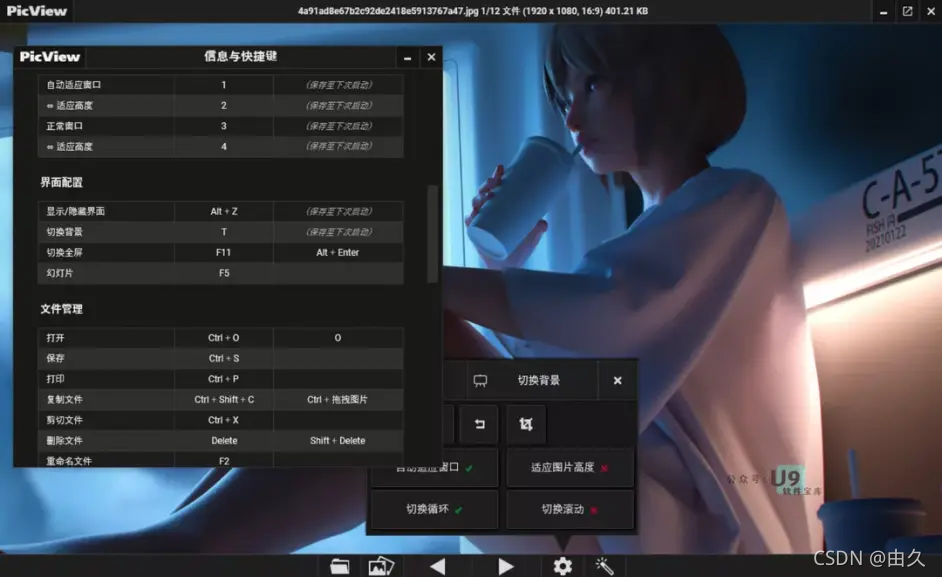The image size is (942, 577).
Task: Select the 自动适应窗口 row label in shortcuts table
Action: (x=74, y=85)
